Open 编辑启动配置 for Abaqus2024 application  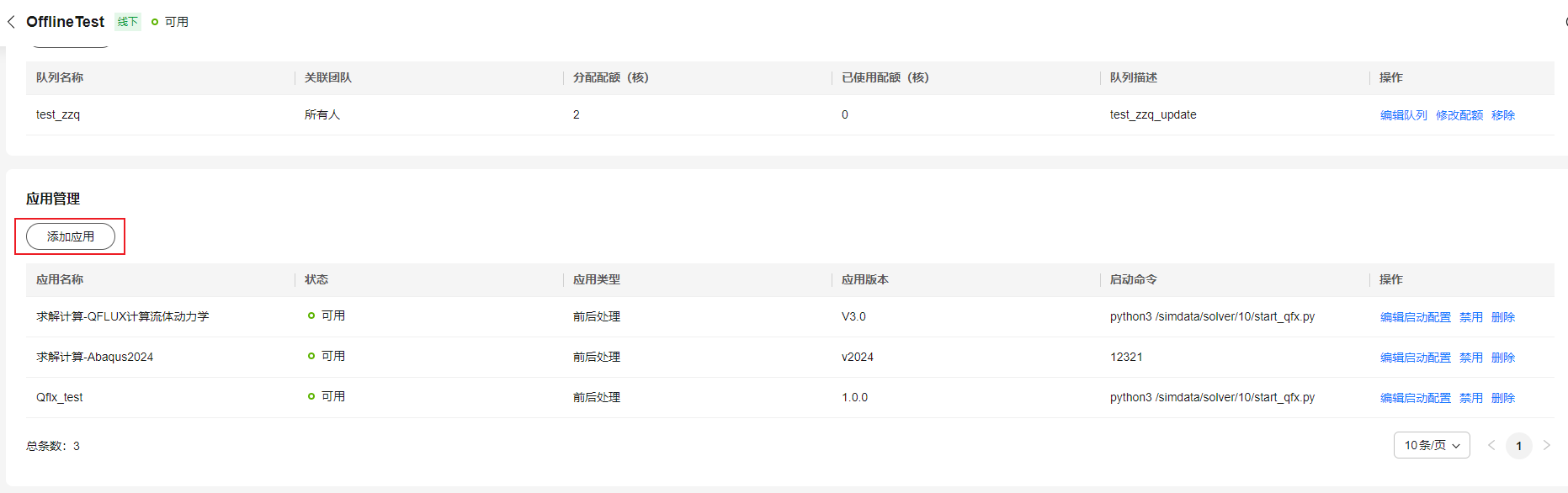[x=1416, y=358]
